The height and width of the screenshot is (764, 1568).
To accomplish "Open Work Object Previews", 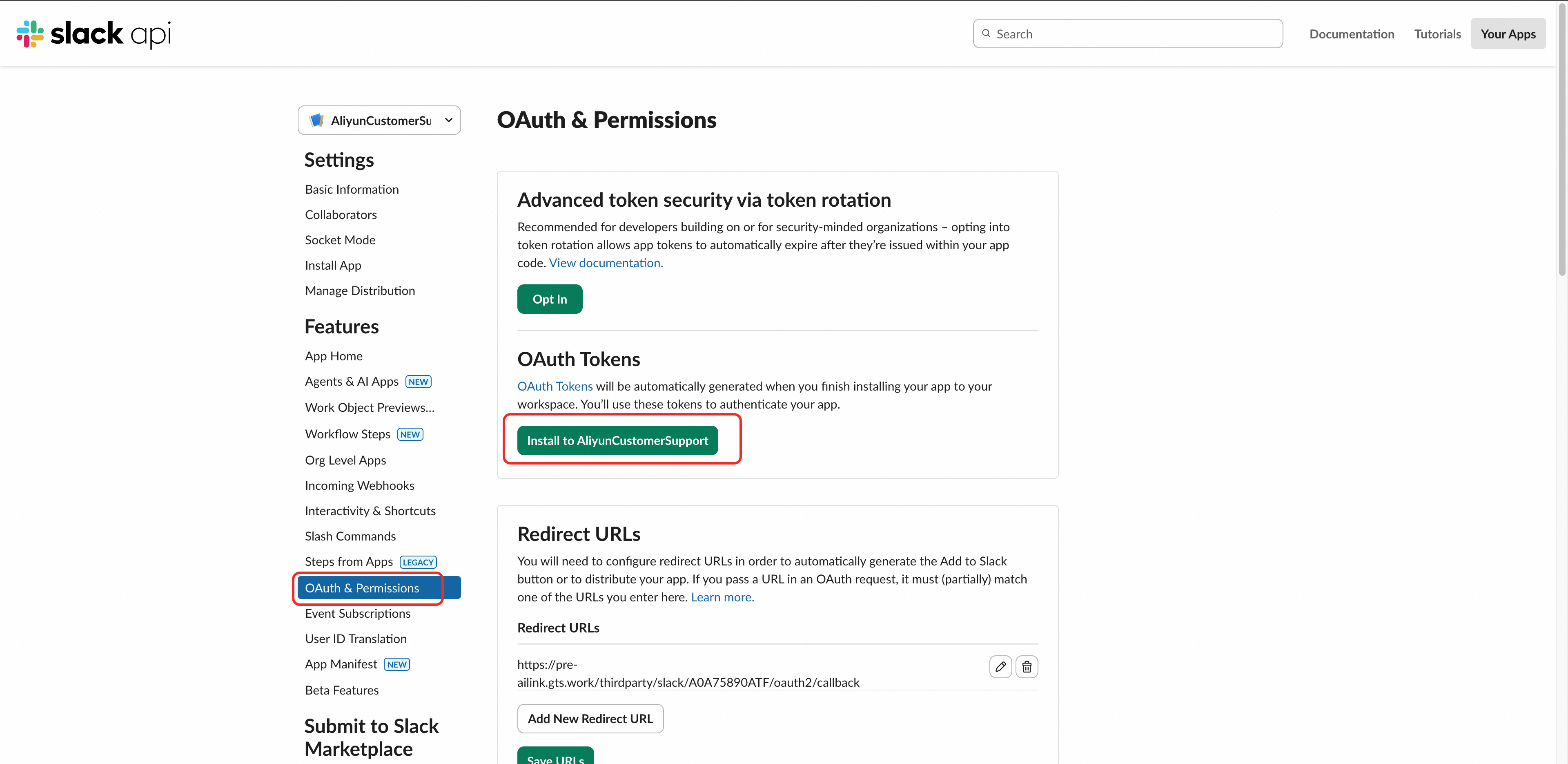I will (x=370, y=408).
